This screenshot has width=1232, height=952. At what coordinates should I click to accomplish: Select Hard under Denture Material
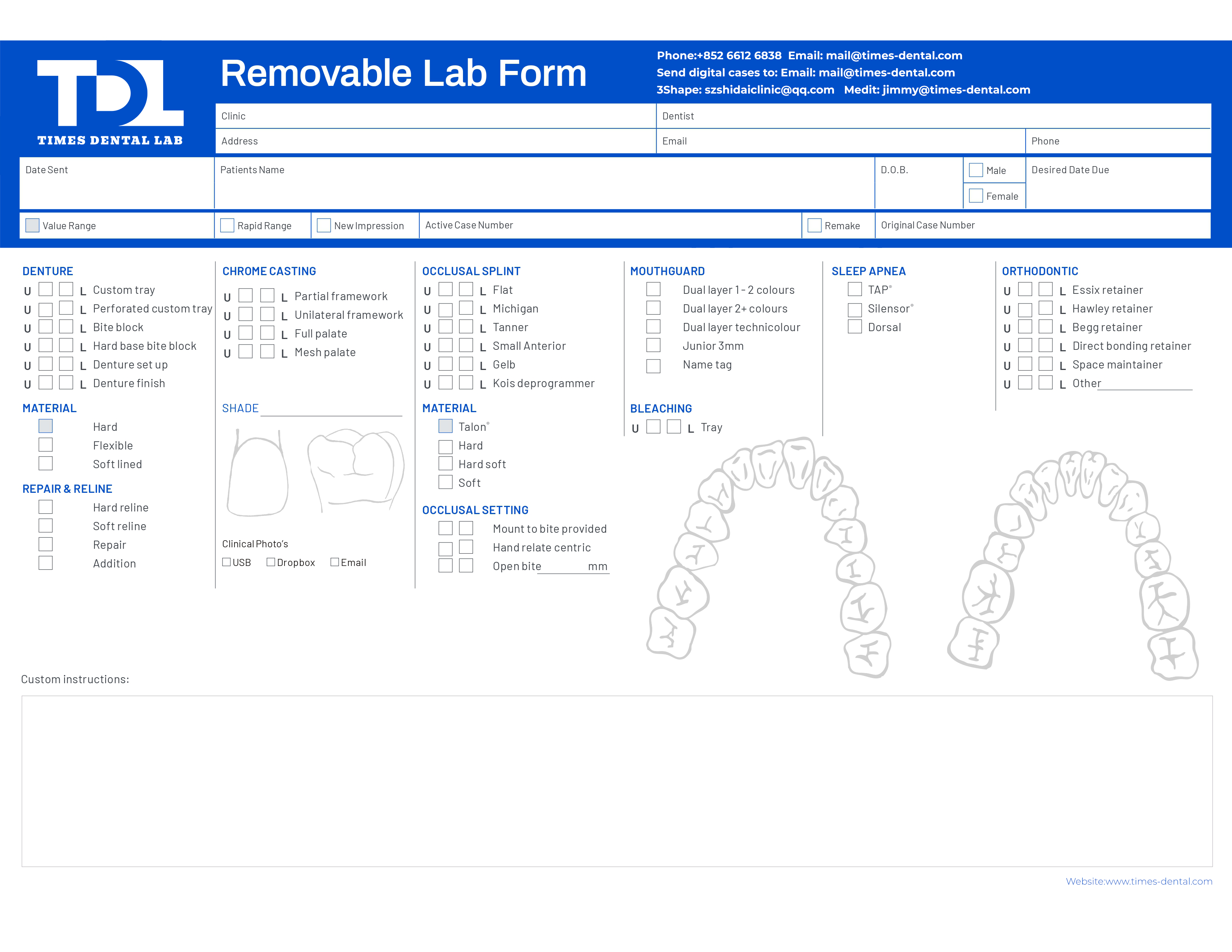pyautogui.click(x=46, y=426)
